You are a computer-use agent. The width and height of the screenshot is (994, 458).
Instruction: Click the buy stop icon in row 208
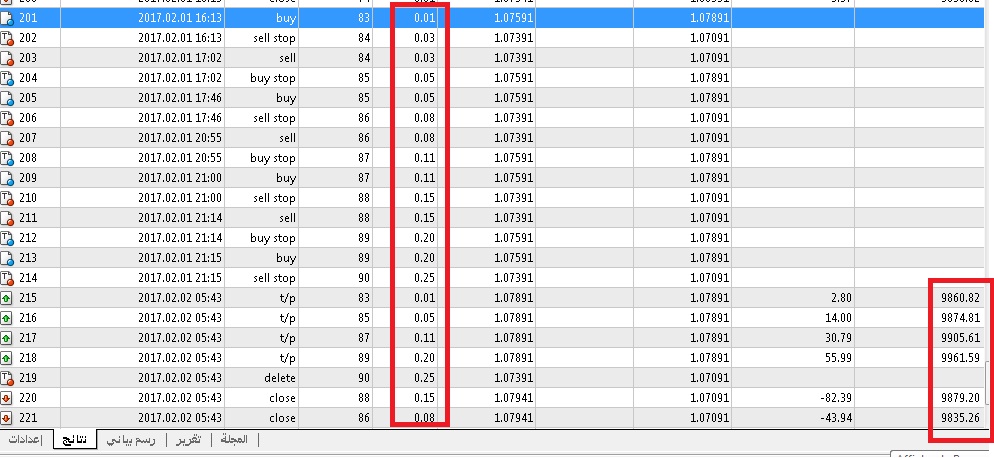click(7, 158)
